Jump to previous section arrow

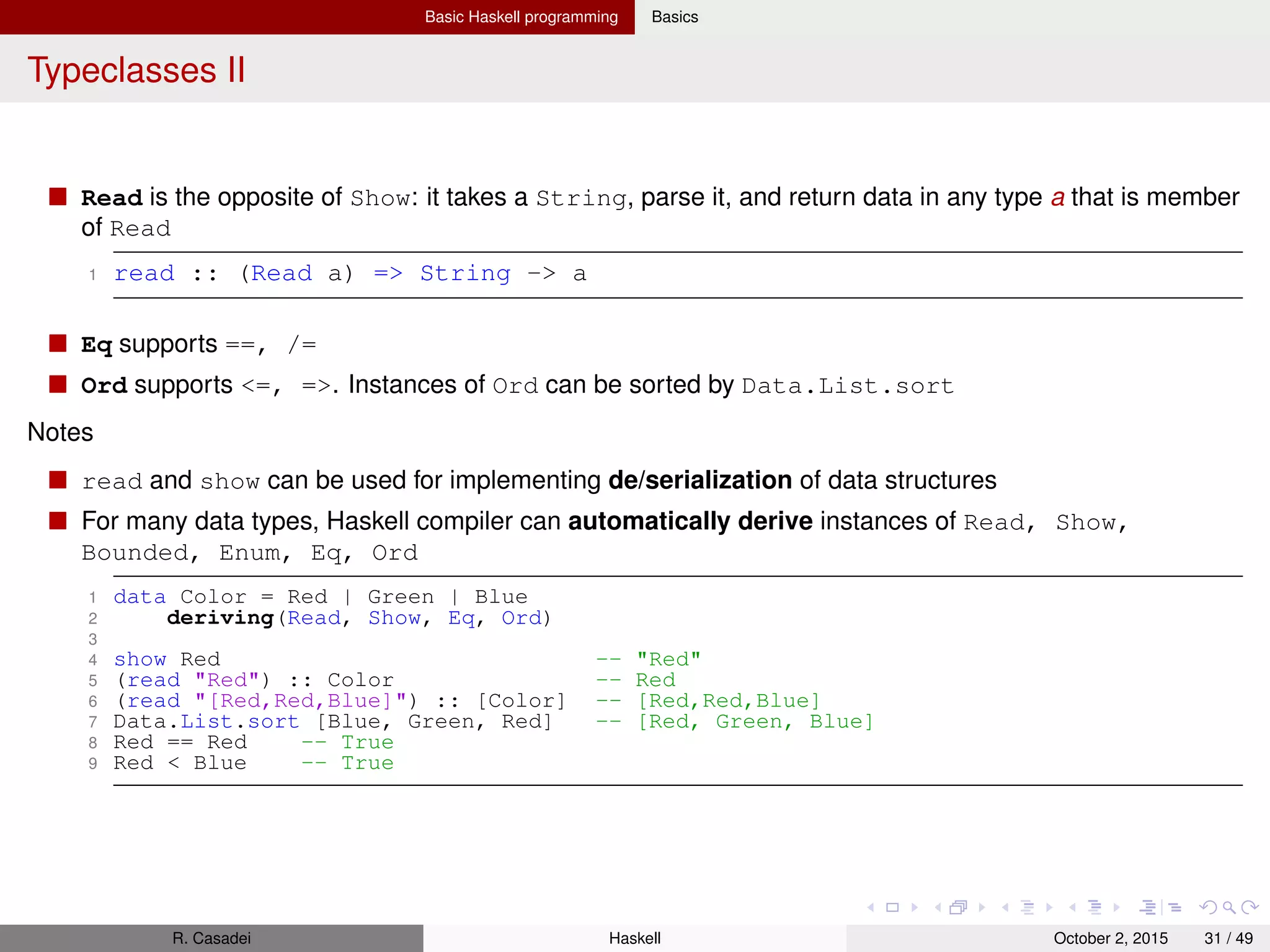coord(1072,907)
